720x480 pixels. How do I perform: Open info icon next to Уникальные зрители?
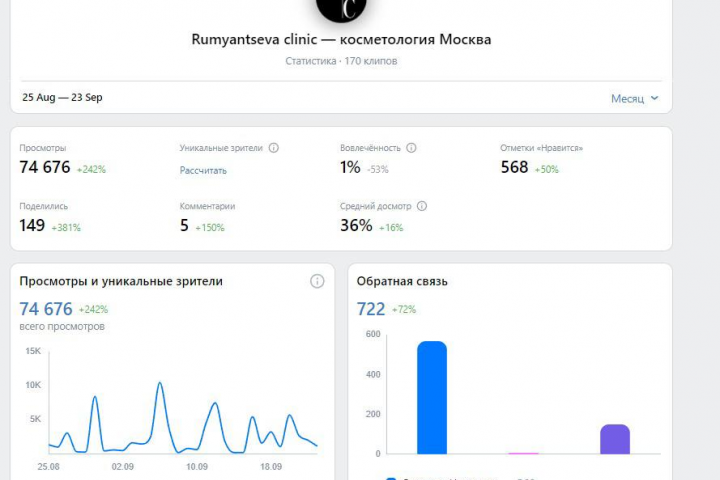(274, 148)
